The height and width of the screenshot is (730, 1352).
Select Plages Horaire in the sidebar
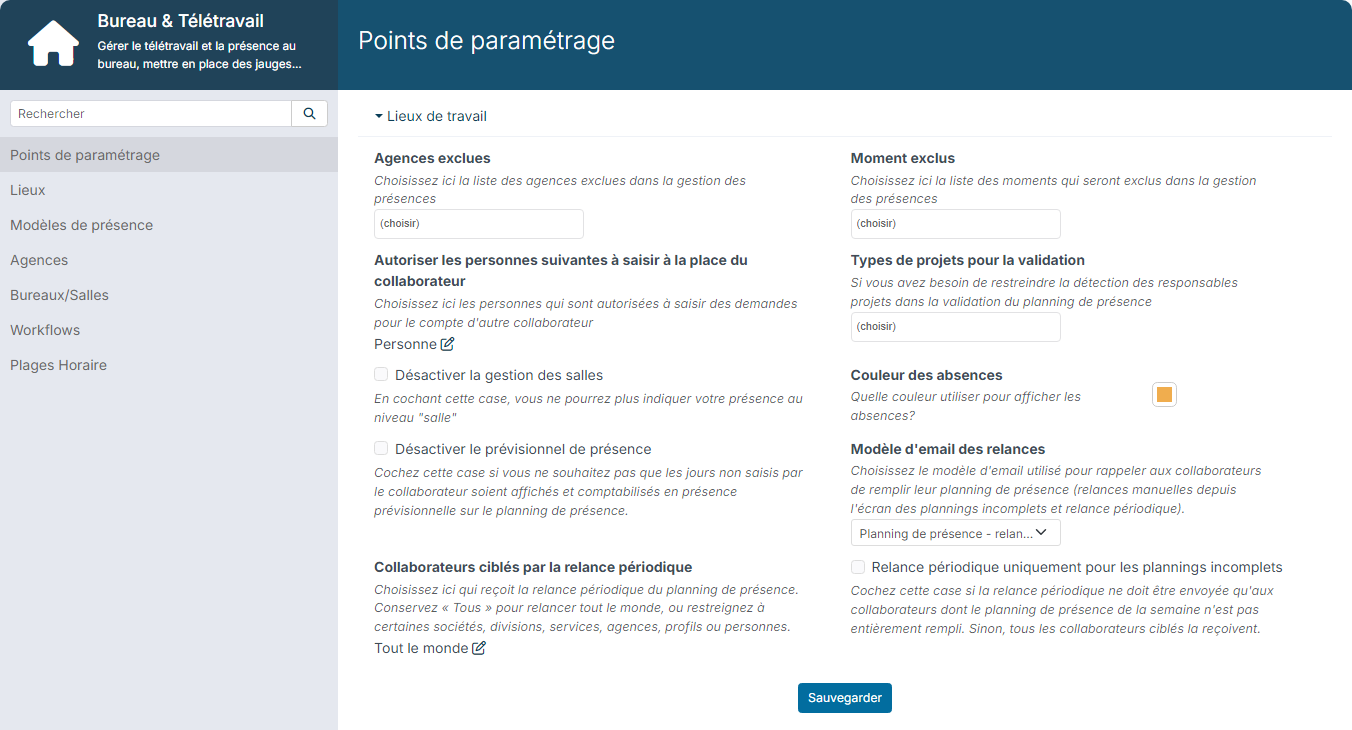coord(169,365)
